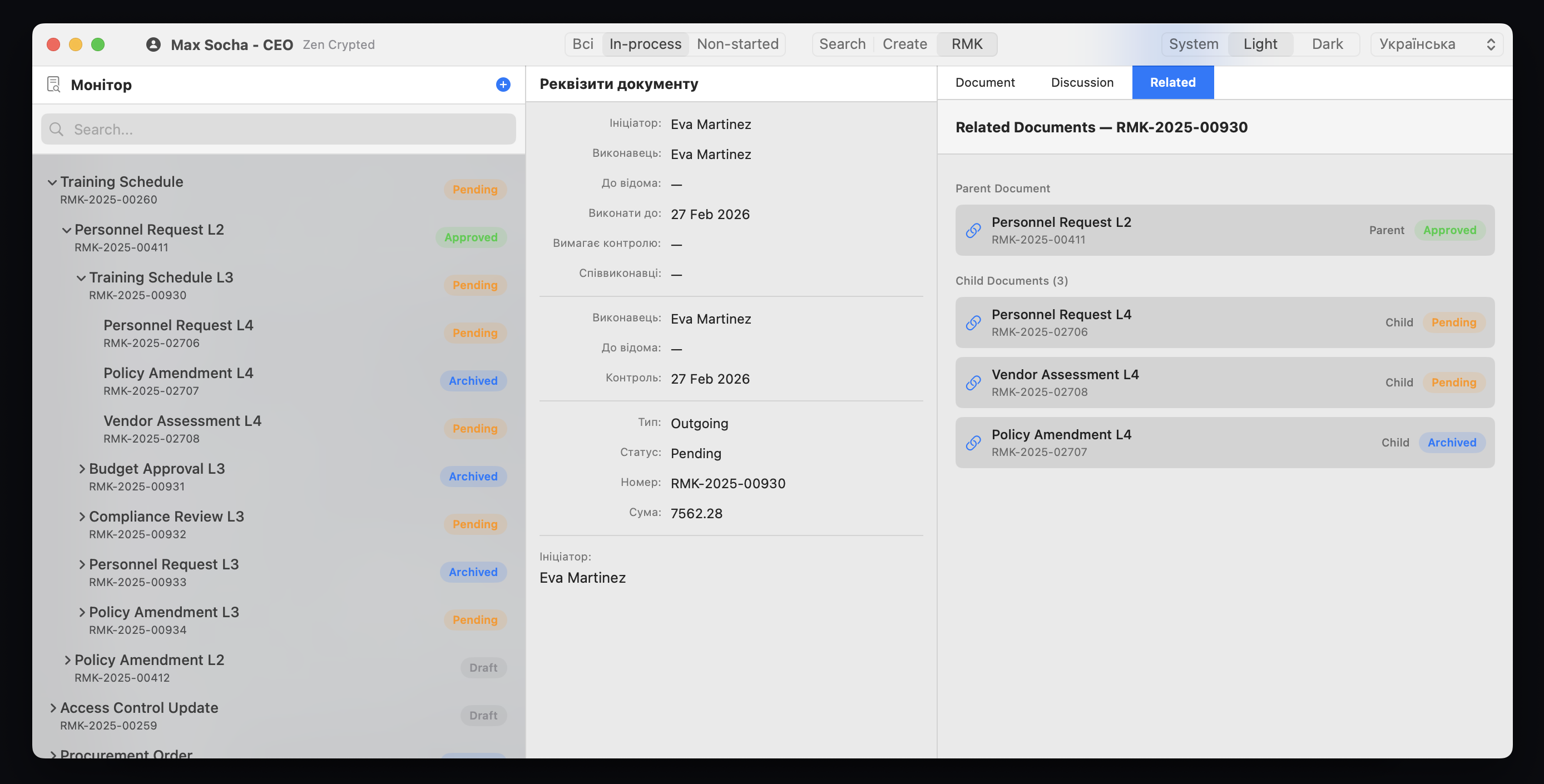Click the Монітор document icon

point(53,85)
